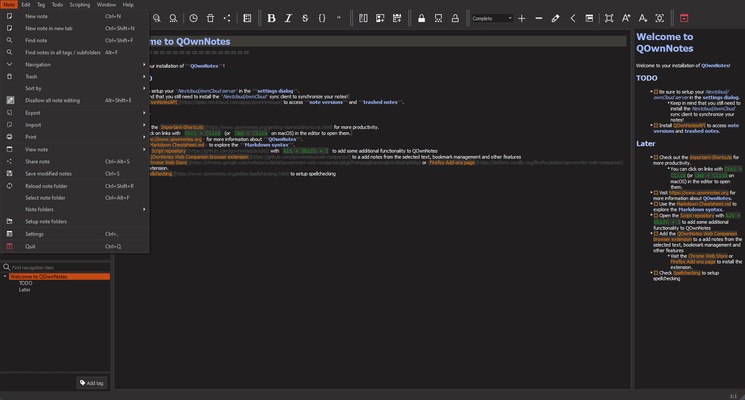This screenshot has height=400, width=745.
Task: Click the insert table toolbar icon
Action: 397,18
